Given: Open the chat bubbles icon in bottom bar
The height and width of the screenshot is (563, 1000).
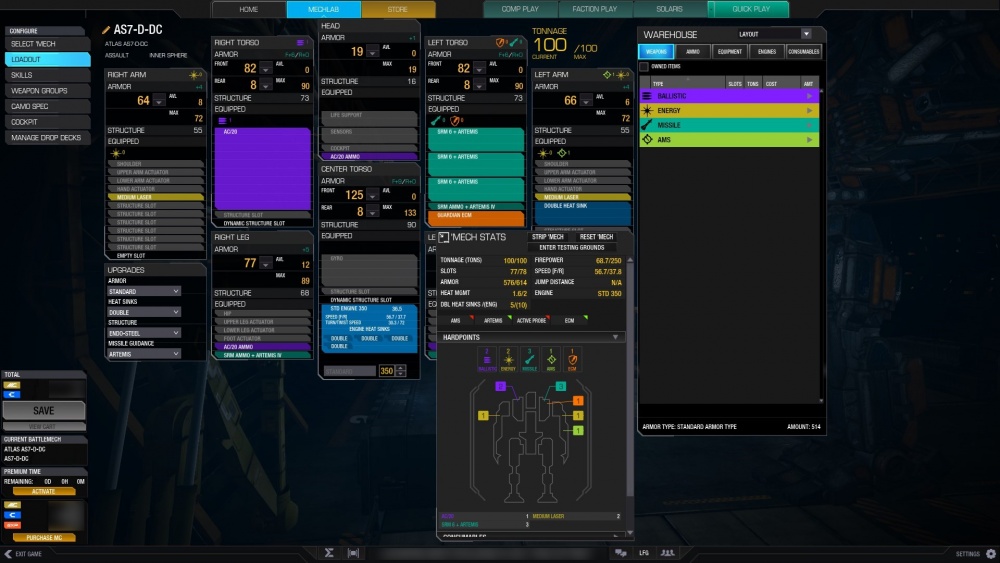Looking at the screenshot, I should tap(620, 553).
